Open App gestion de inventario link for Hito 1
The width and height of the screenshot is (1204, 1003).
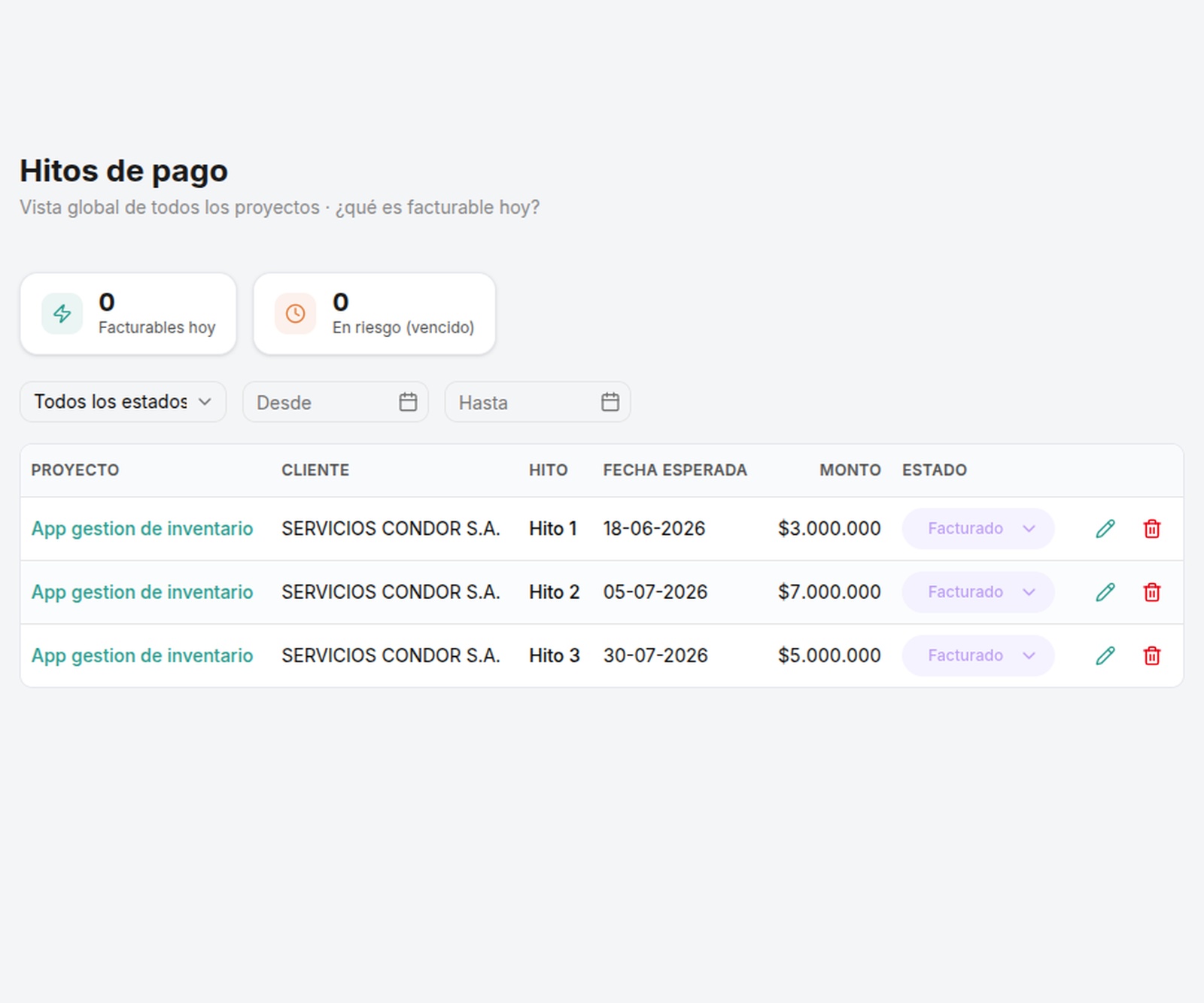142,529
